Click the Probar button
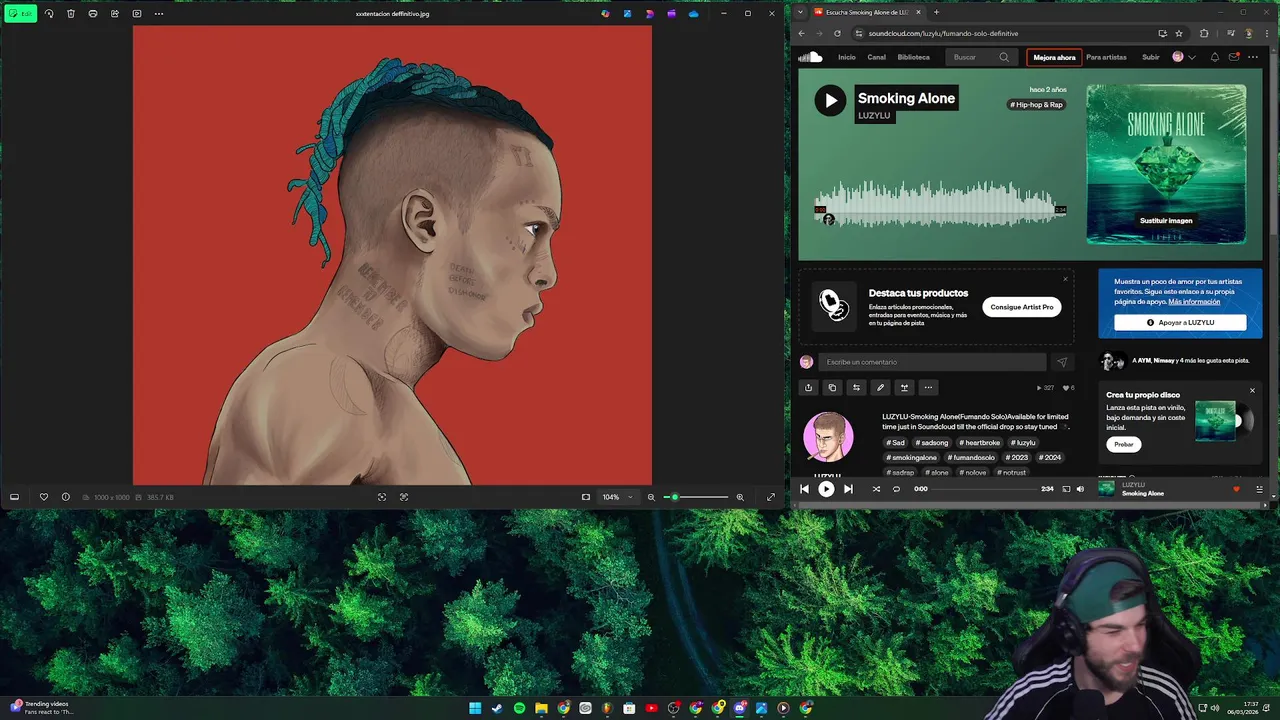The image size is (1280, 720). (x=1124, y=444)
